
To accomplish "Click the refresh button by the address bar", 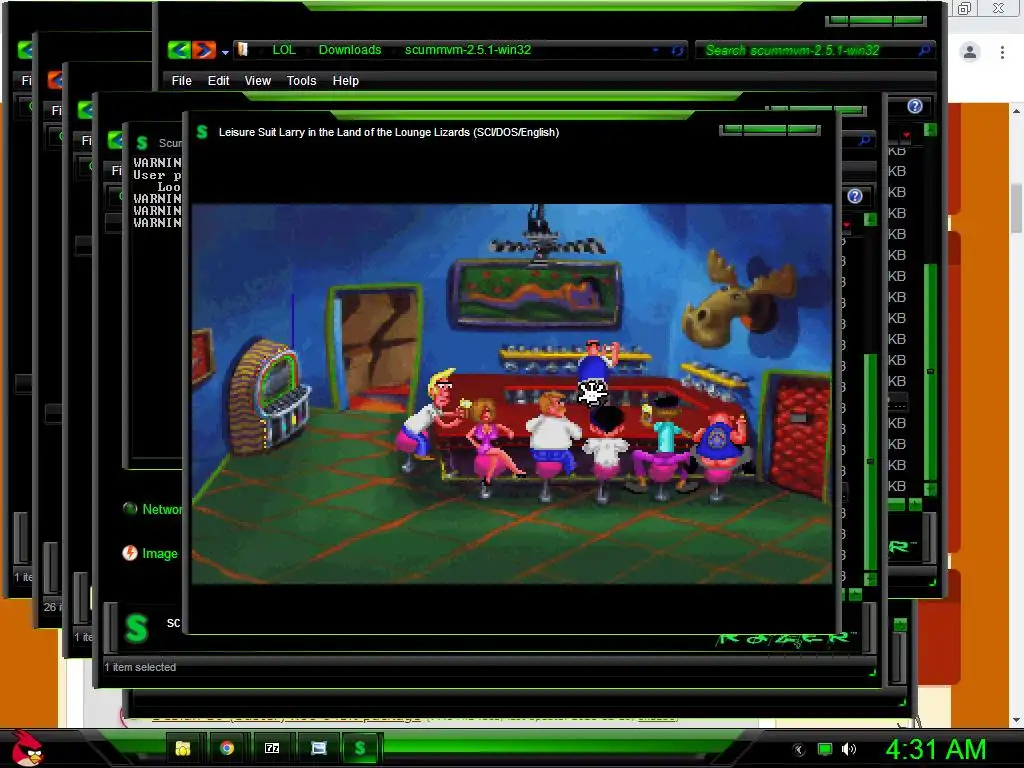I will tap(677, 50).
